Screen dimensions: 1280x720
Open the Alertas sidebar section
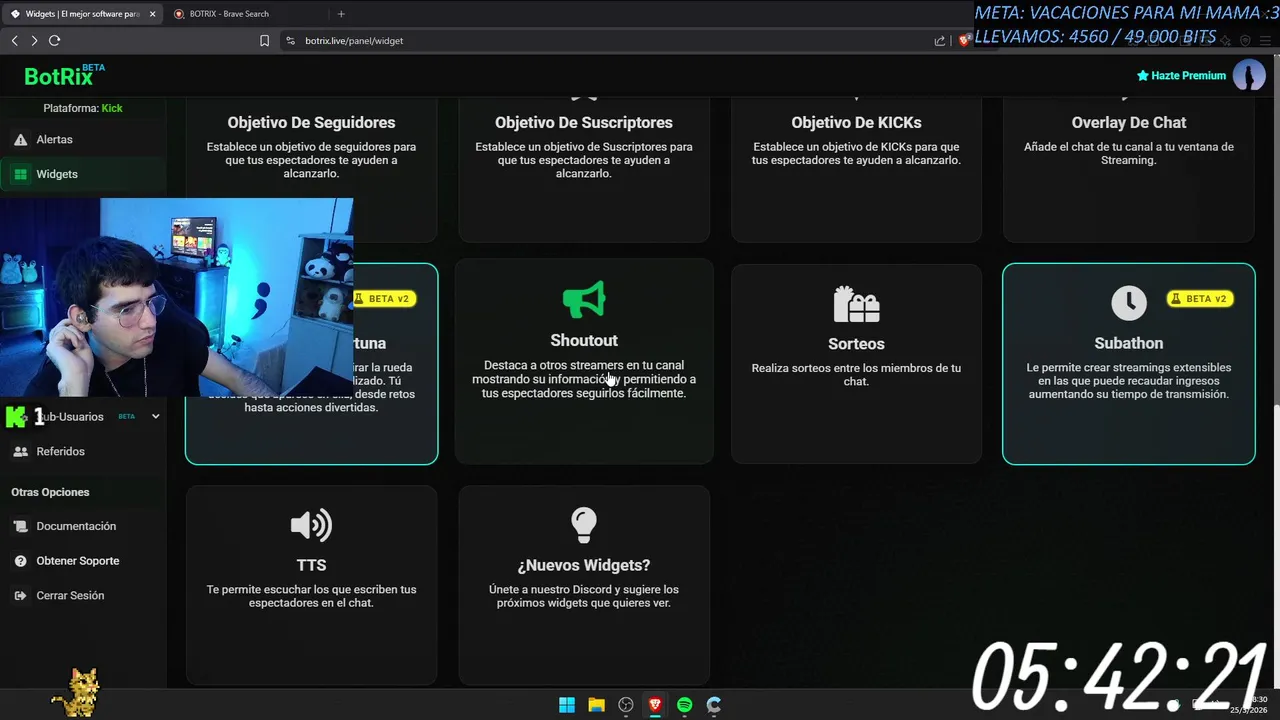click(83, 139)
